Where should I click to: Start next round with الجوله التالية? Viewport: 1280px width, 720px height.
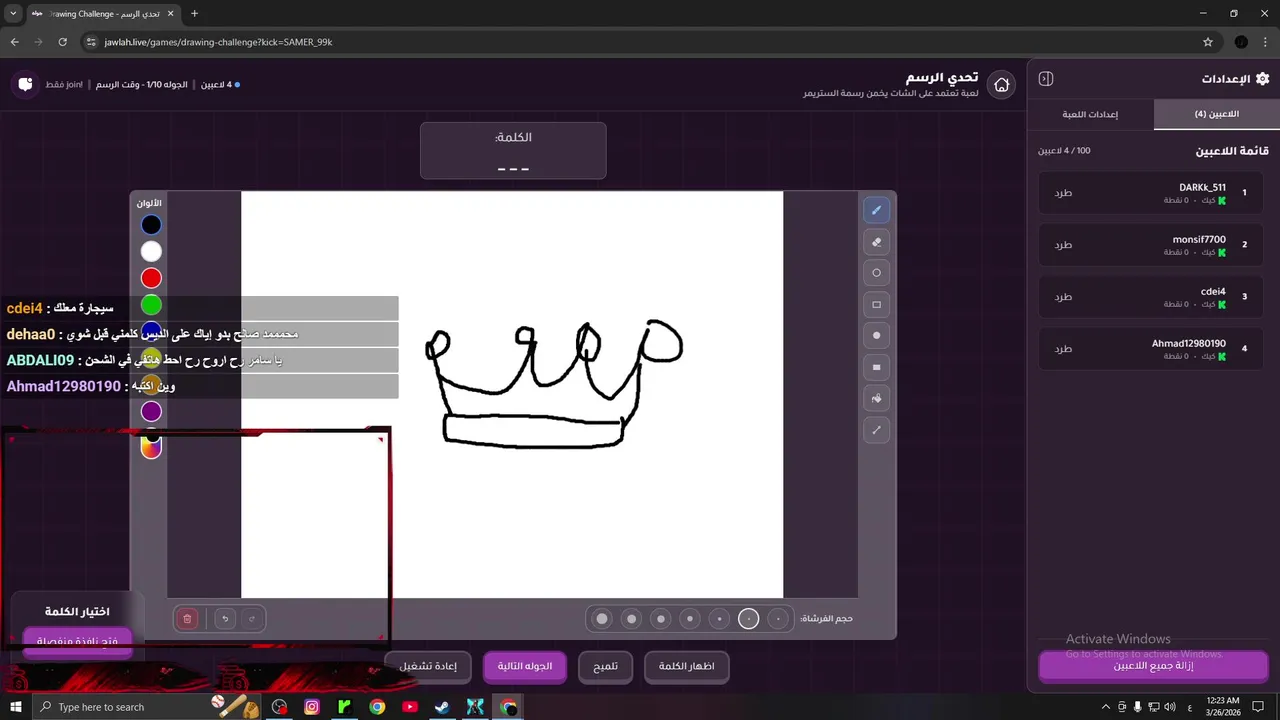coord(525,667)
